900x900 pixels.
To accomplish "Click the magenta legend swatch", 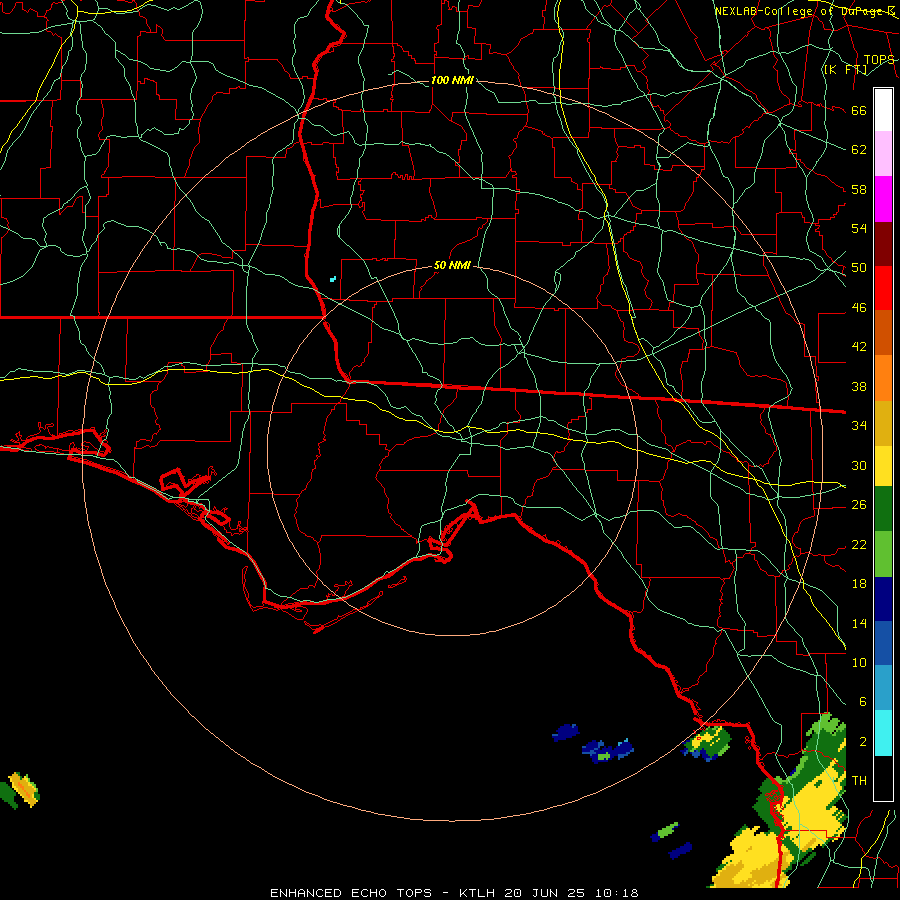I will tap(883, 199).
